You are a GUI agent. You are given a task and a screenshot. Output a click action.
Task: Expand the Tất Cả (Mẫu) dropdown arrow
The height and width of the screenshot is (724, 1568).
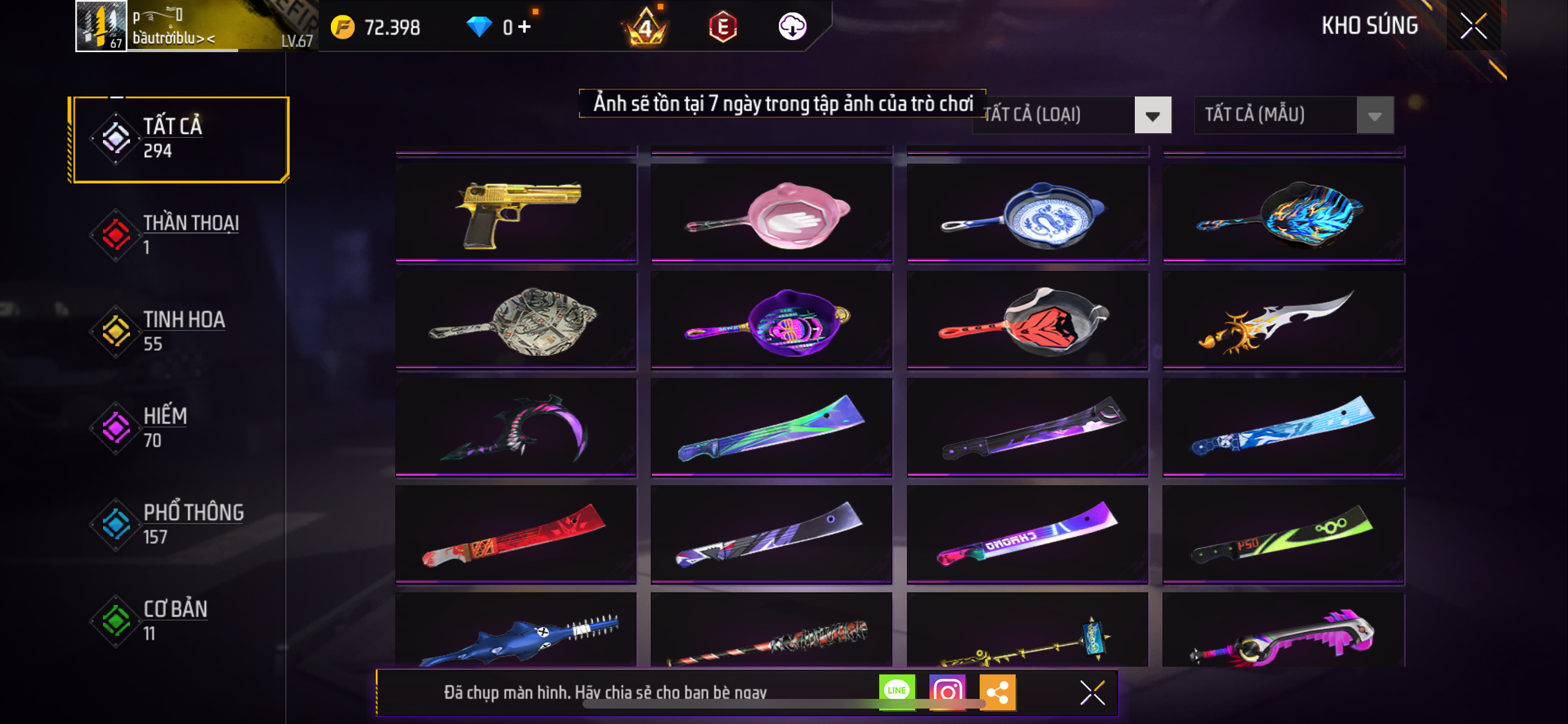coord(1375,115)
